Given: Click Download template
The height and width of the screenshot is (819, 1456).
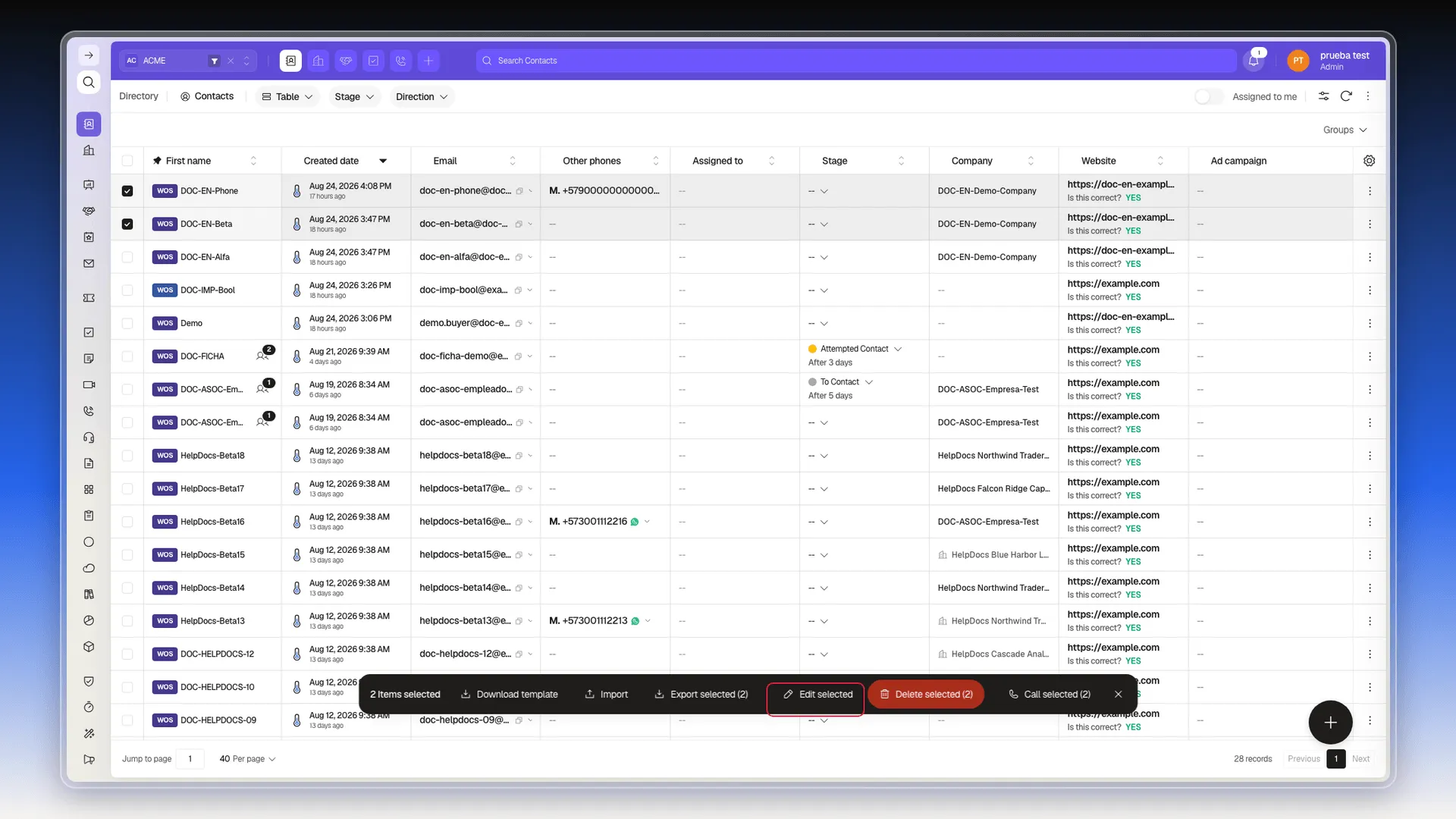Looking at the screenshot, I should tap(509, 694).
